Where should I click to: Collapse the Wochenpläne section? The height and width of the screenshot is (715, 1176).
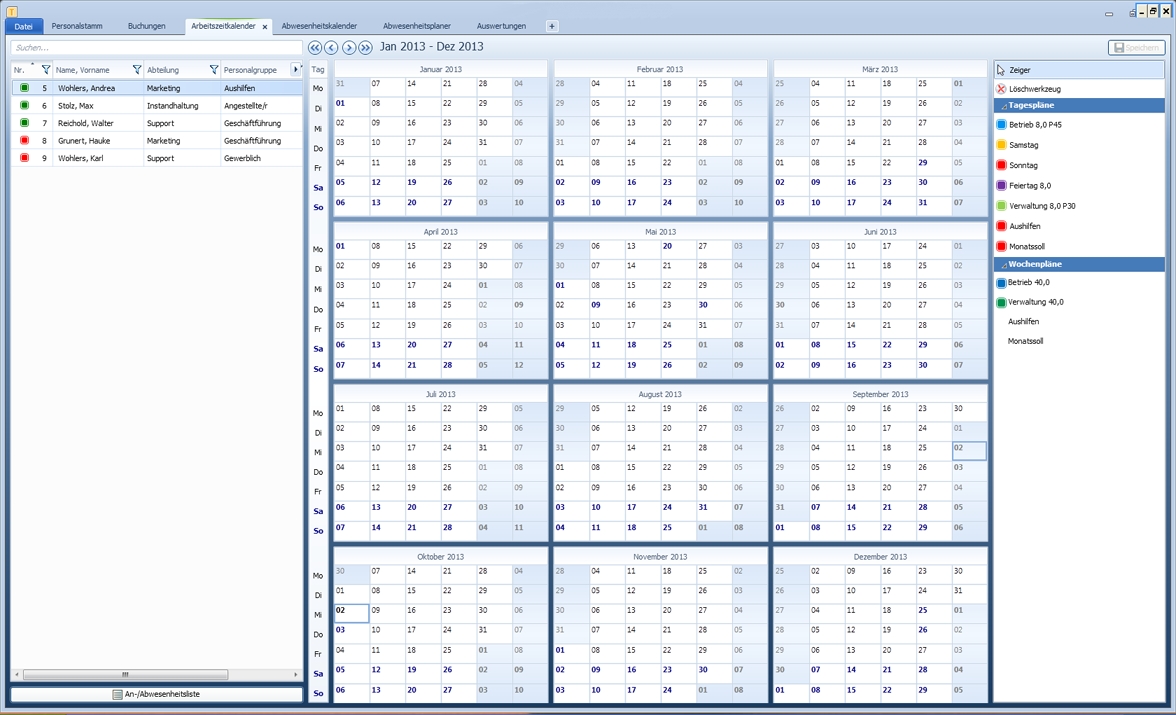(1004, 265)
